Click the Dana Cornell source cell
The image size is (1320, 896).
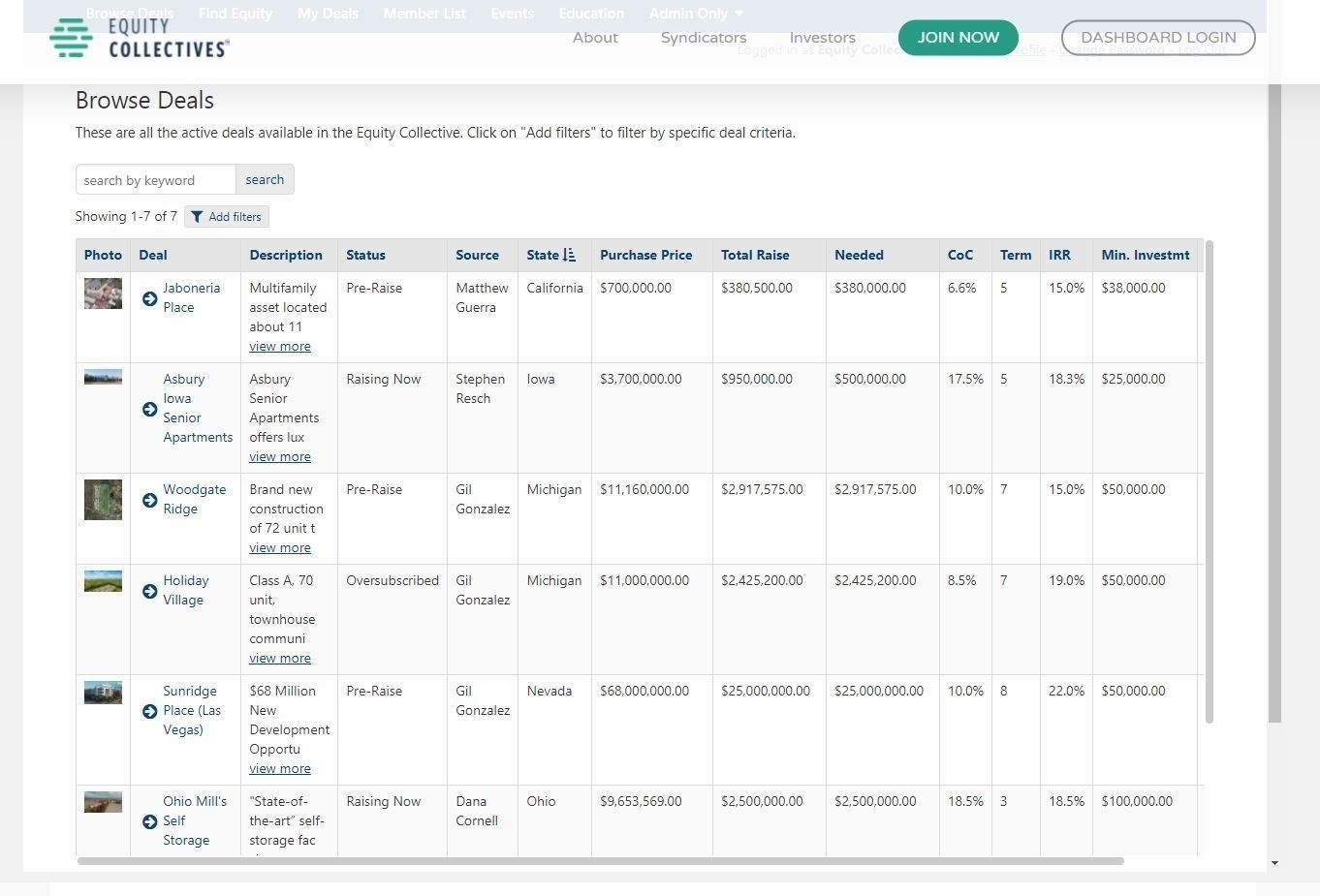(477, 811)
